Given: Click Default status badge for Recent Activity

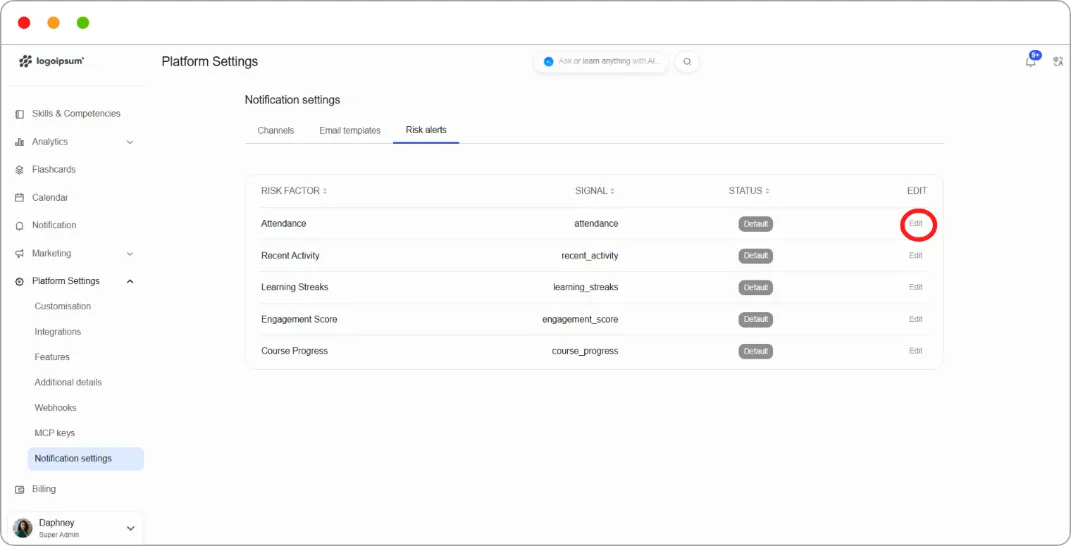Looking at the screenshot, I should tap(755, 256).
